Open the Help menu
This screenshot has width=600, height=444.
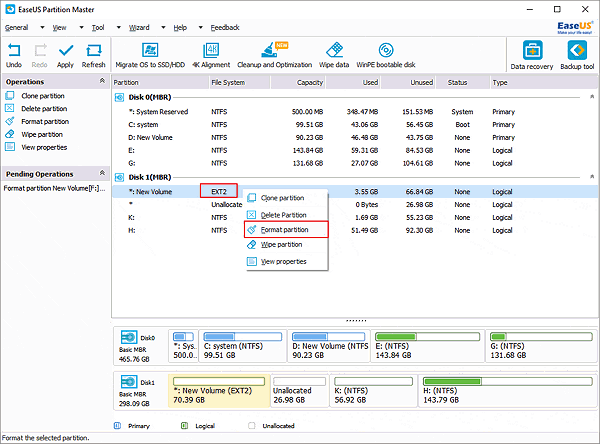[x=180, y=28]
